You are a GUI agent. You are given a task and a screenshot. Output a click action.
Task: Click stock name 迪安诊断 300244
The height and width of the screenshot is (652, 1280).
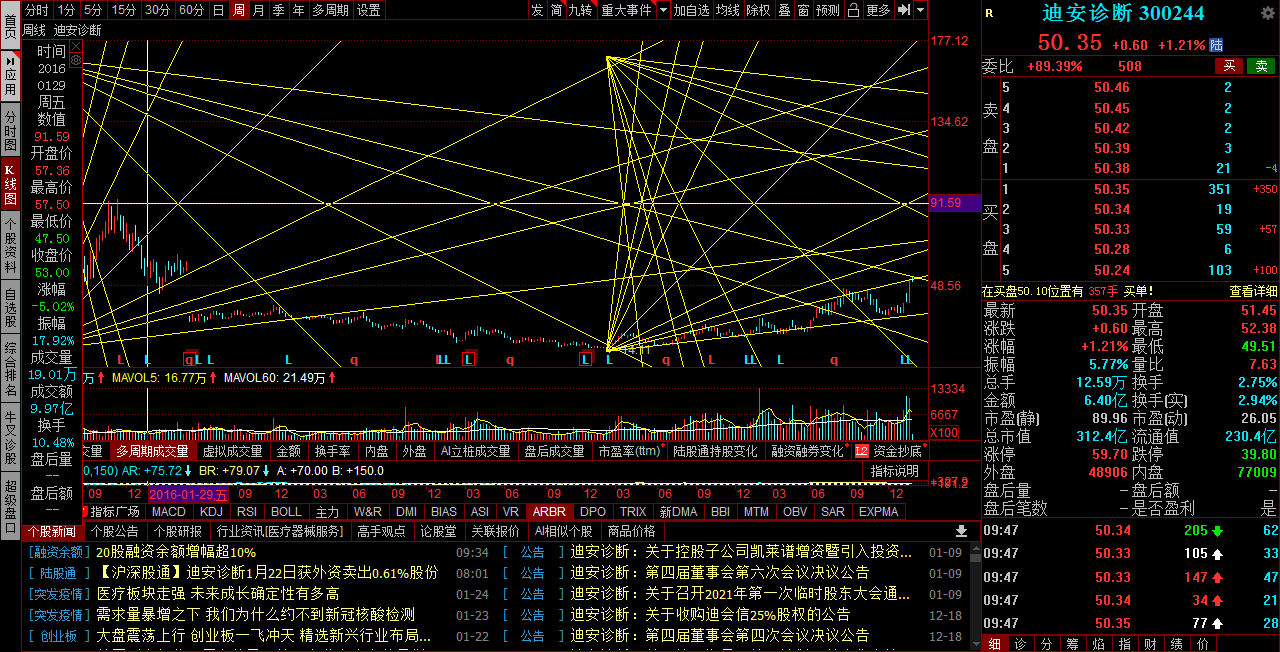point(1123,14)
